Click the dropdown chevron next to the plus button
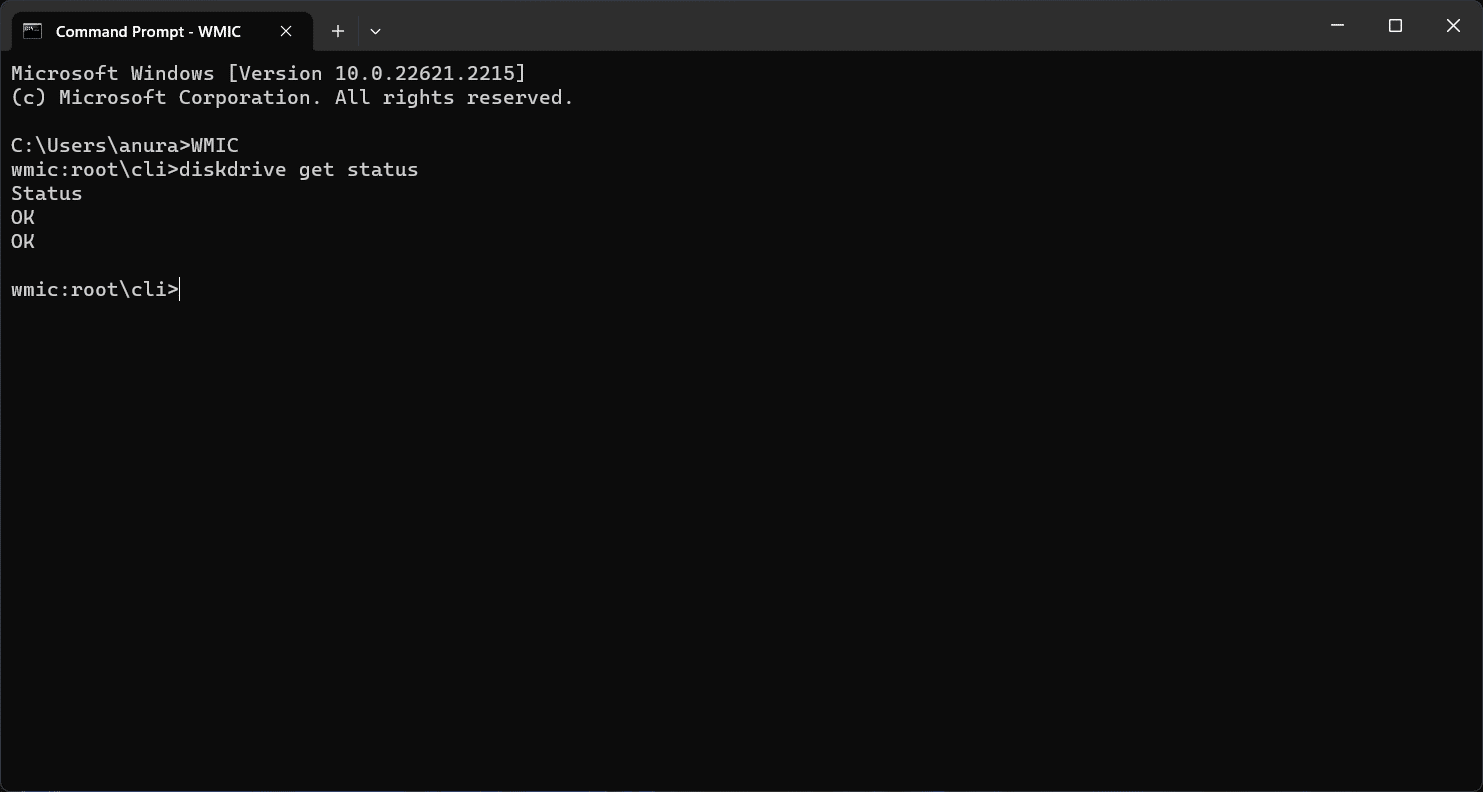 tap(375, 31)
